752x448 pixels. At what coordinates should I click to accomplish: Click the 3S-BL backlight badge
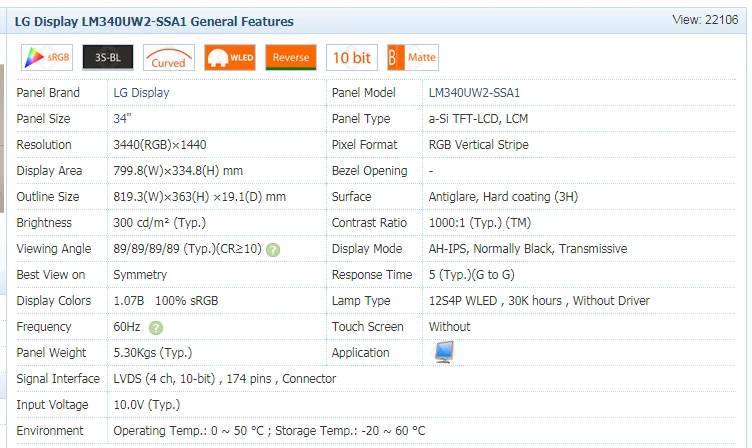coord(107,58)
